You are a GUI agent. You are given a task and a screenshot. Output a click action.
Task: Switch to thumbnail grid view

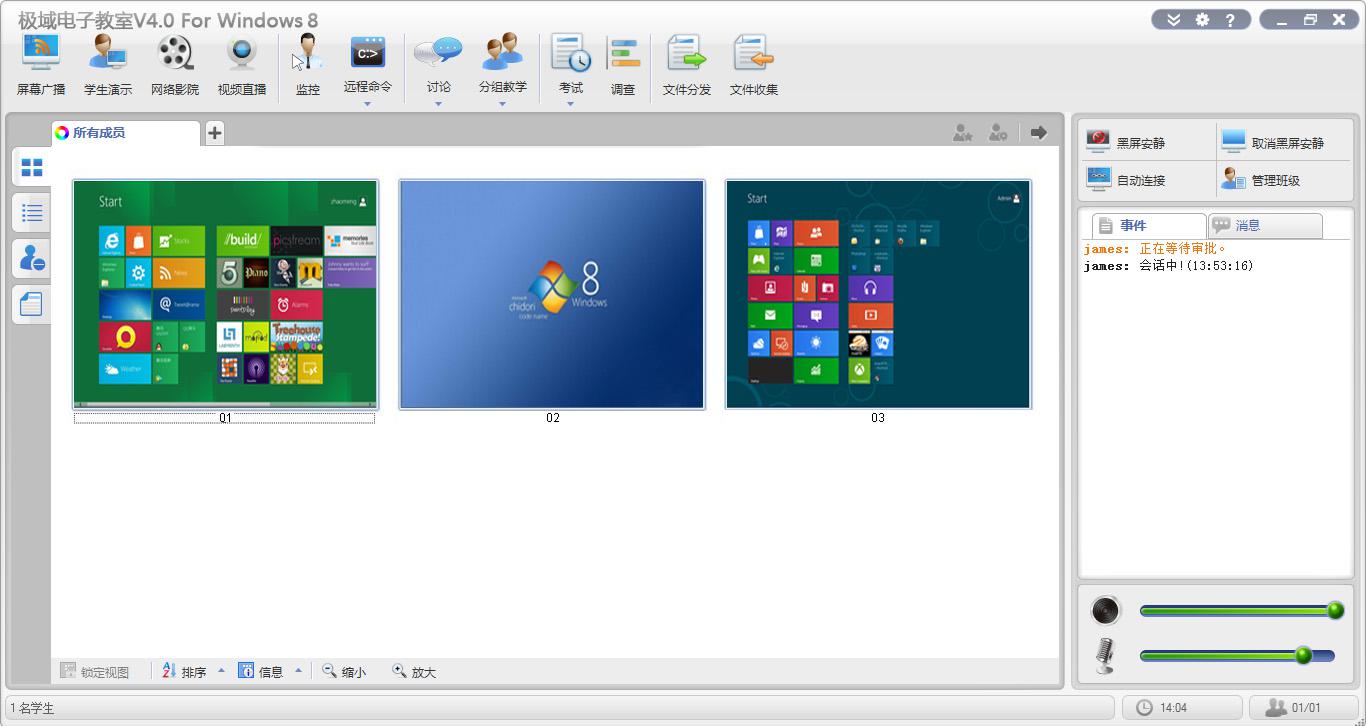[32, 167]
